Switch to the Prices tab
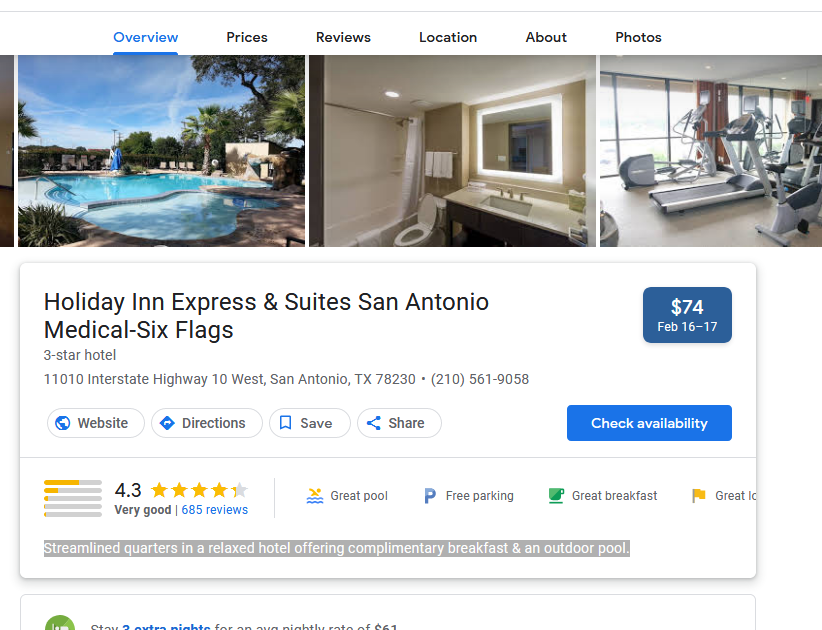The image size is (822, 630). tap(247, 37)
